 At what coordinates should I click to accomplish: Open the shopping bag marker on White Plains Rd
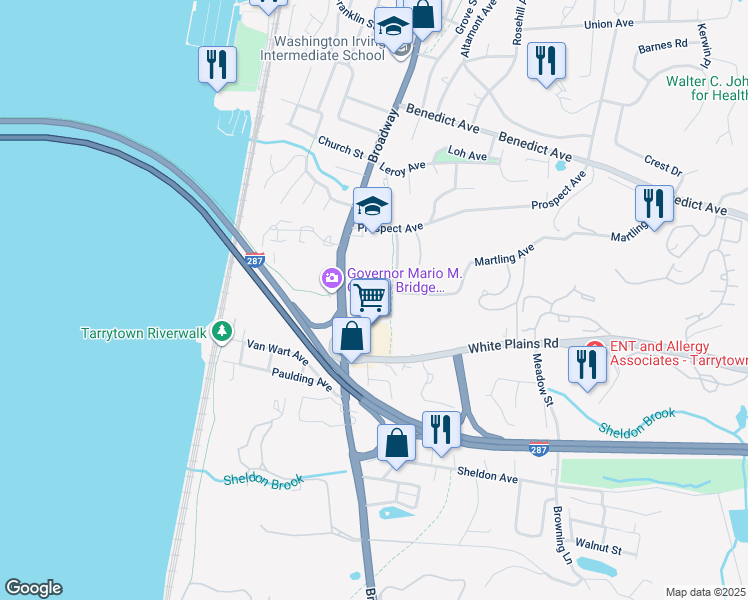tap(352, 338)
